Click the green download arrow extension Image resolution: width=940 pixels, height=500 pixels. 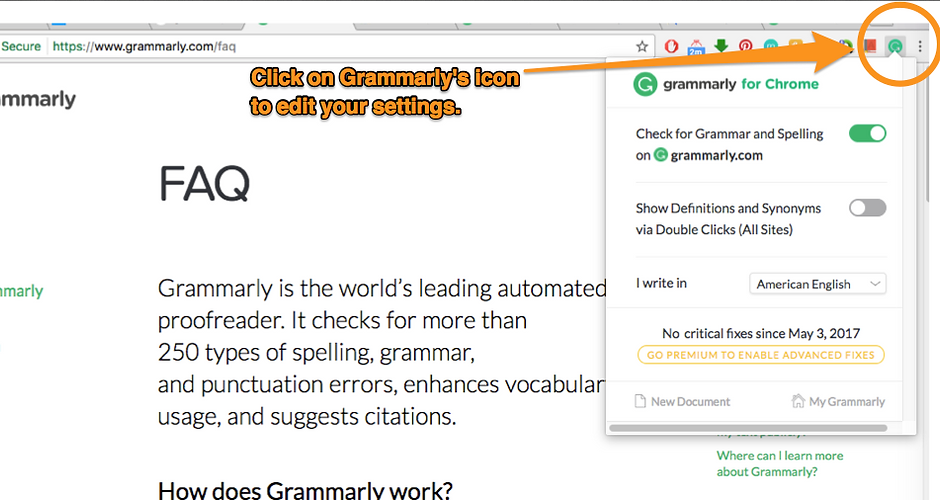[x=721, y=46]
